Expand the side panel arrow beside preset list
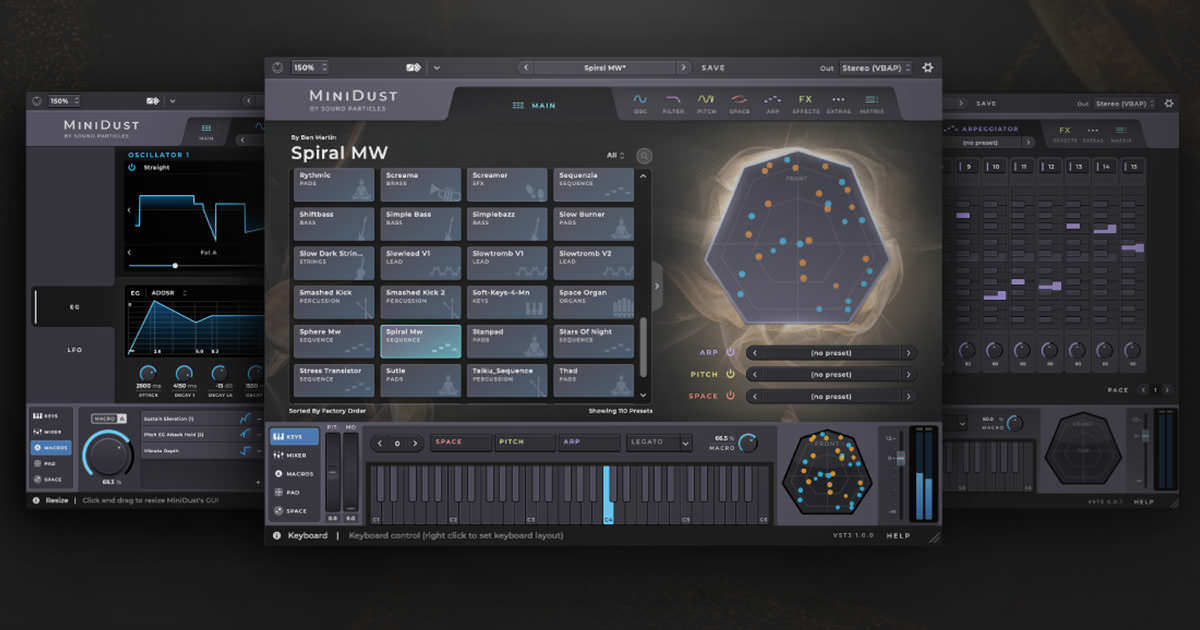The image size is (1200, 630). click(x=657, y=286)
